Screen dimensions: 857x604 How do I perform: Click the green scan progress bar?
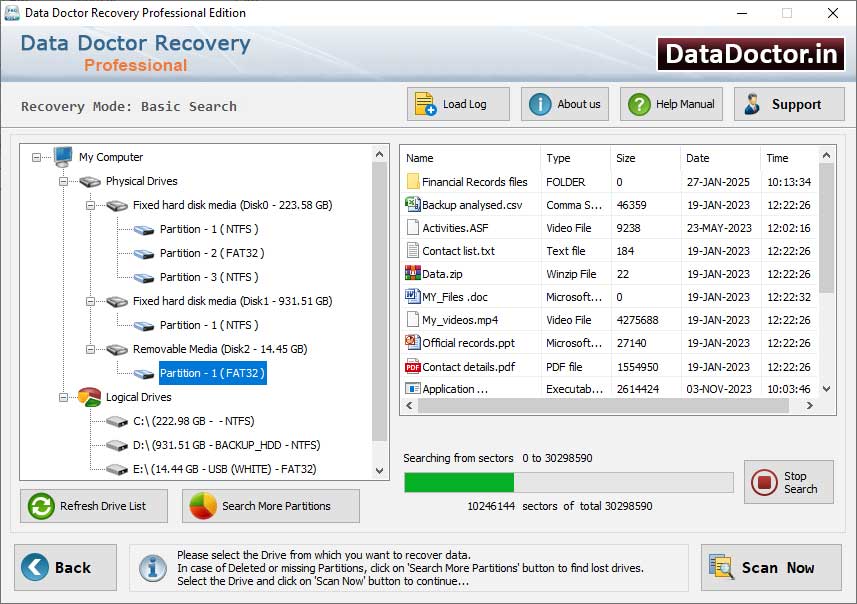[x=458, y=482]
